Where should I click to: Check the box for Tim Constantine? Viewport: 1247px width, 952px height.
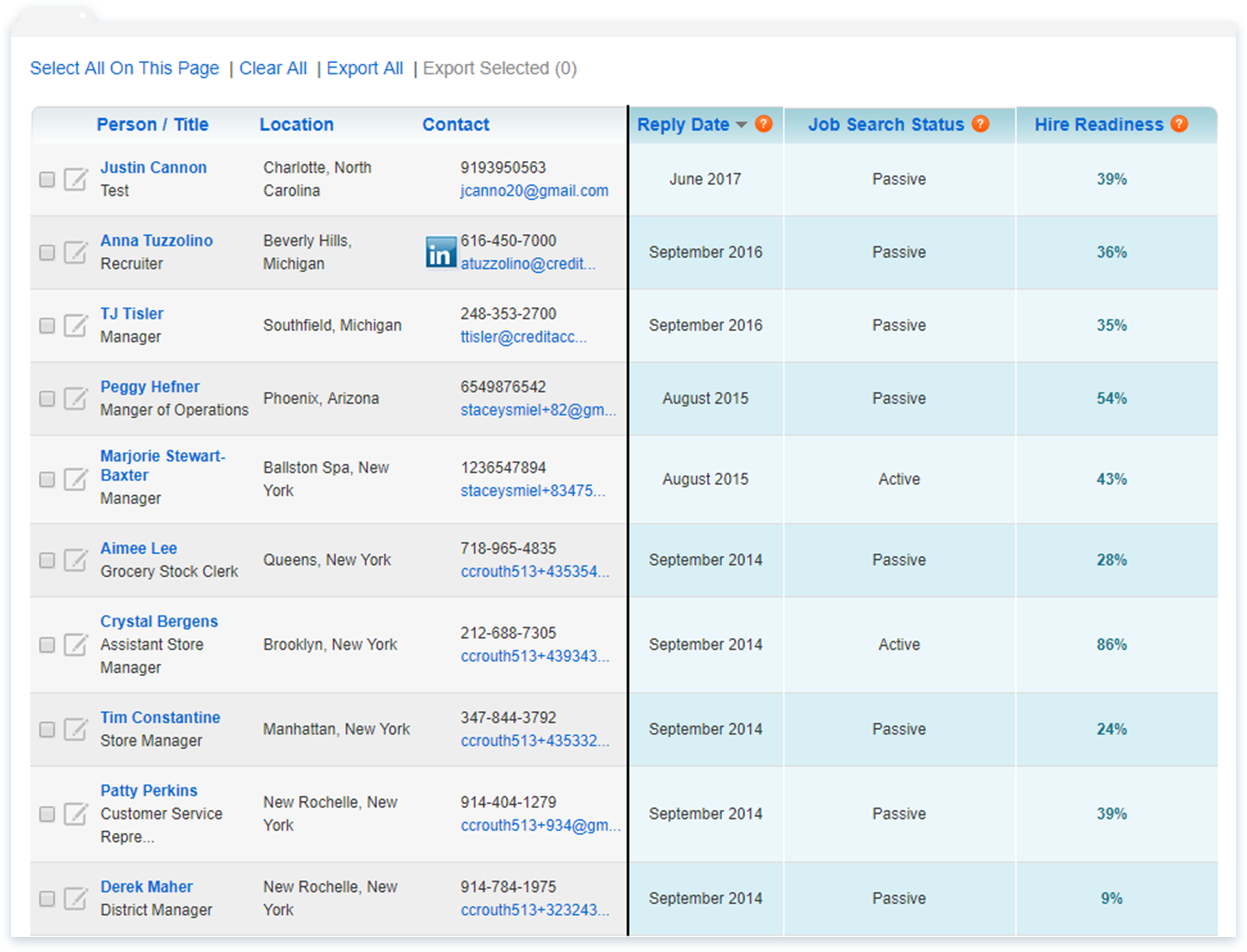pyautogui.click(x=47, y=729)
